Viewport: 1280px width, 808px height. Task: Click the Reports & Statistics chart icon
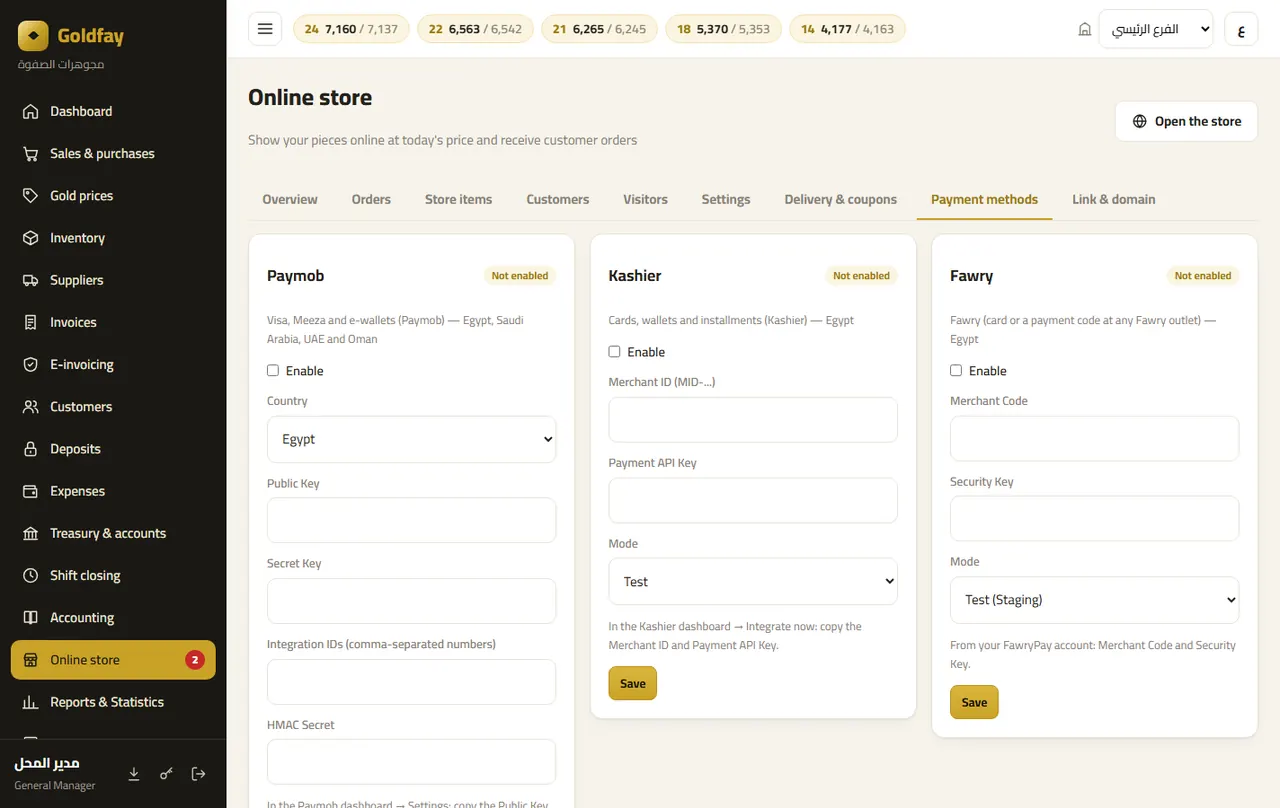point(31,702)
